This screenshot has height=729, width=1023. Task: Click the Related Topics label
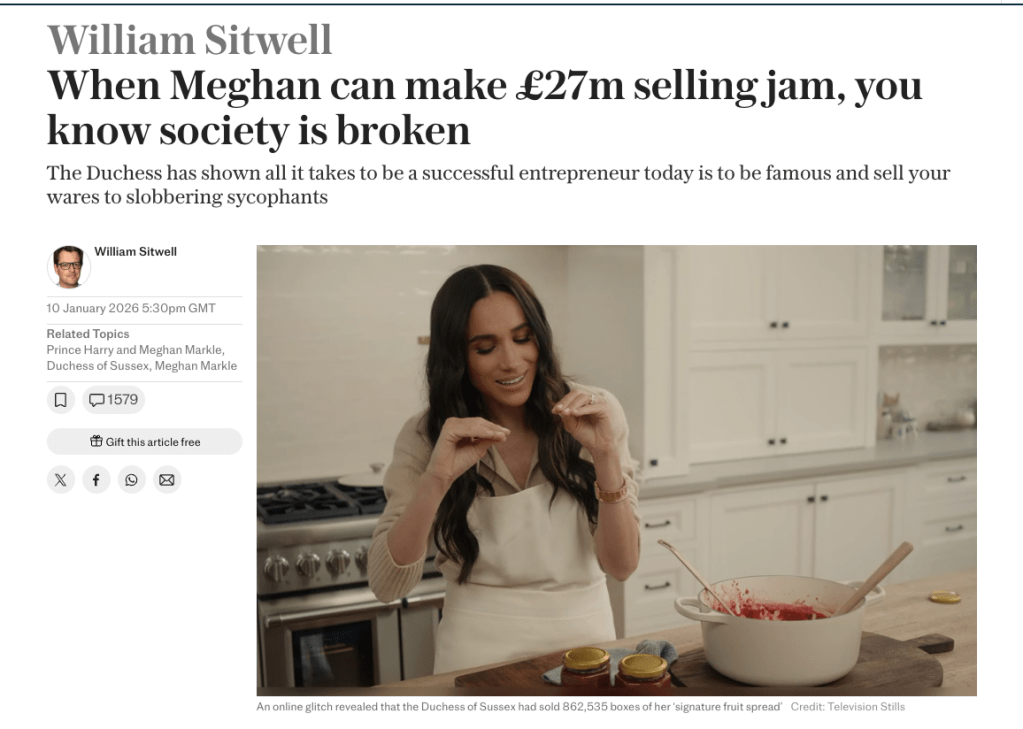click(x=88, y=333)
